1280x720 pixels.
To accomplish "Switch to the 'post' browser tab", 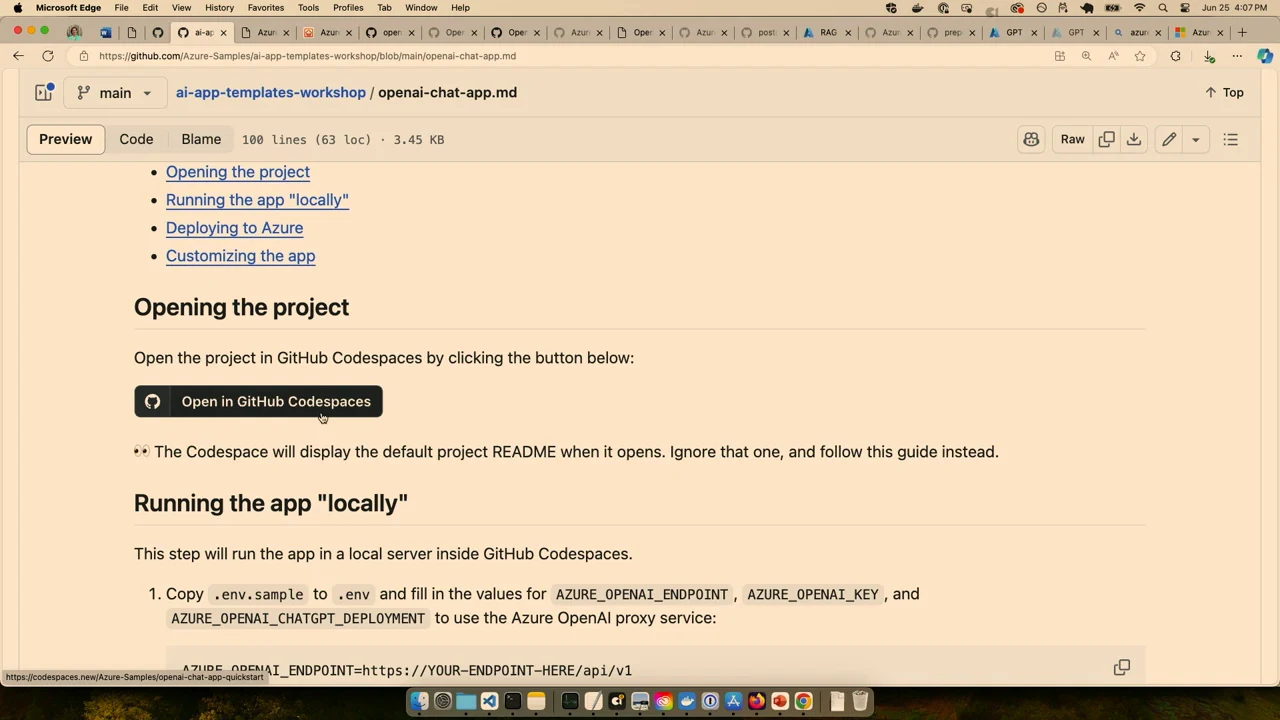I will point(767,32).
